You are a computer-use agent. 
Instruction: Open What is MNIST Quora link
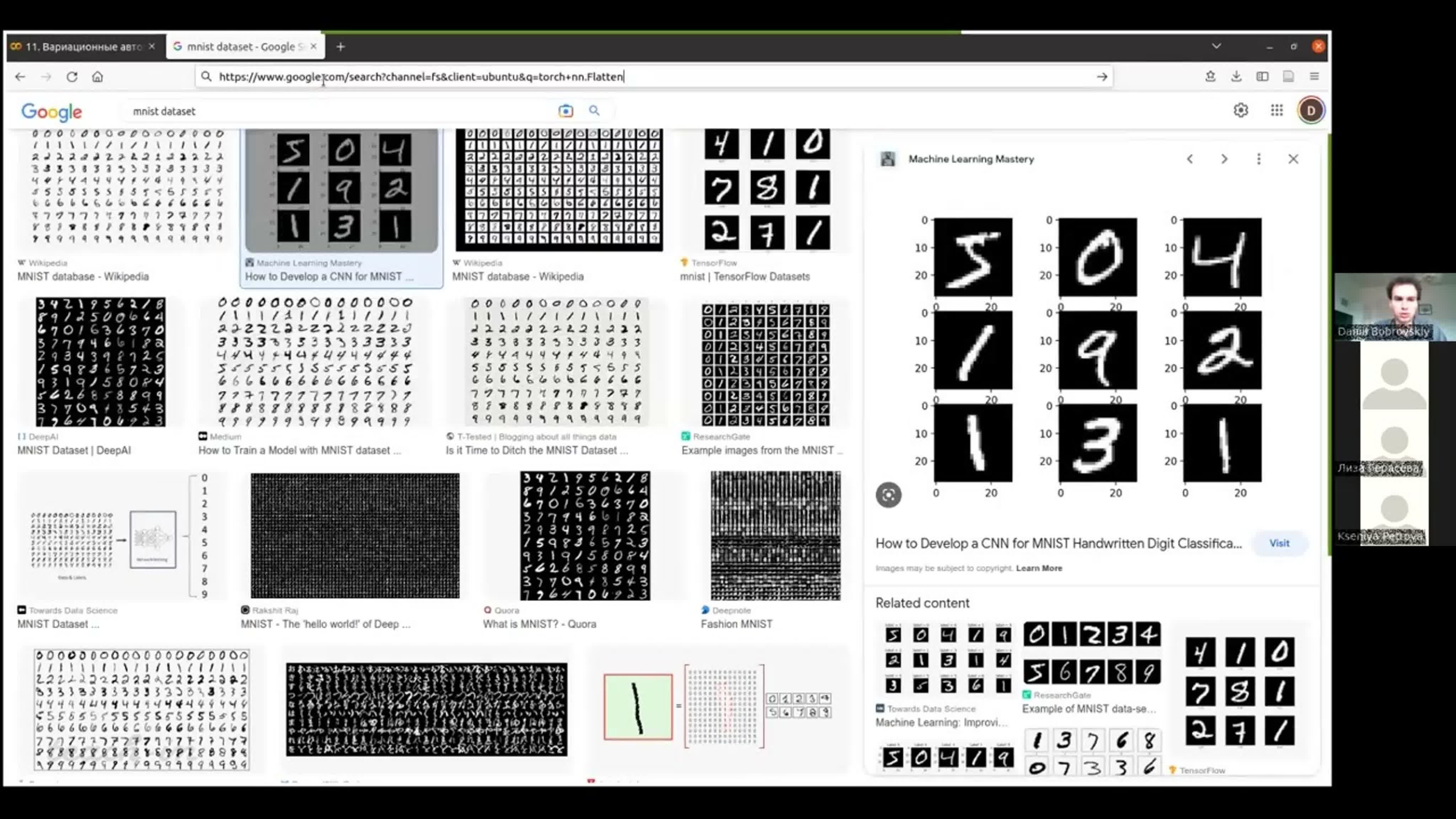[539, 624]
